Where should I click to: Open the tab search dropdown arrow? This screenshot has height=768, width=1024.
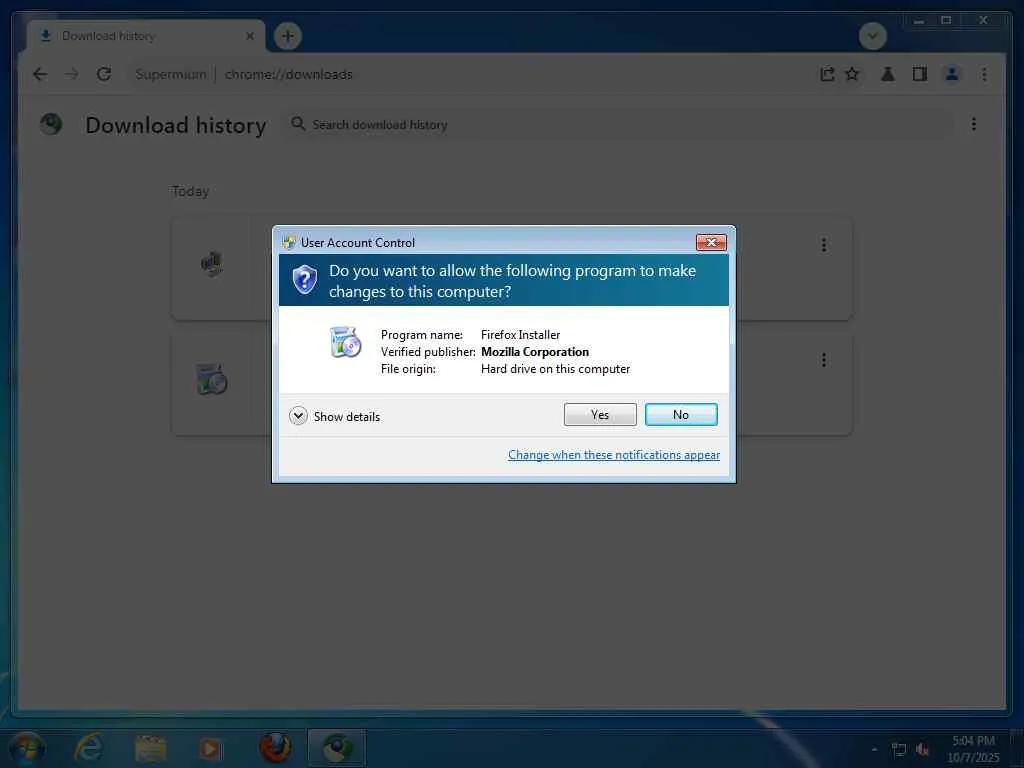point(872,36)
